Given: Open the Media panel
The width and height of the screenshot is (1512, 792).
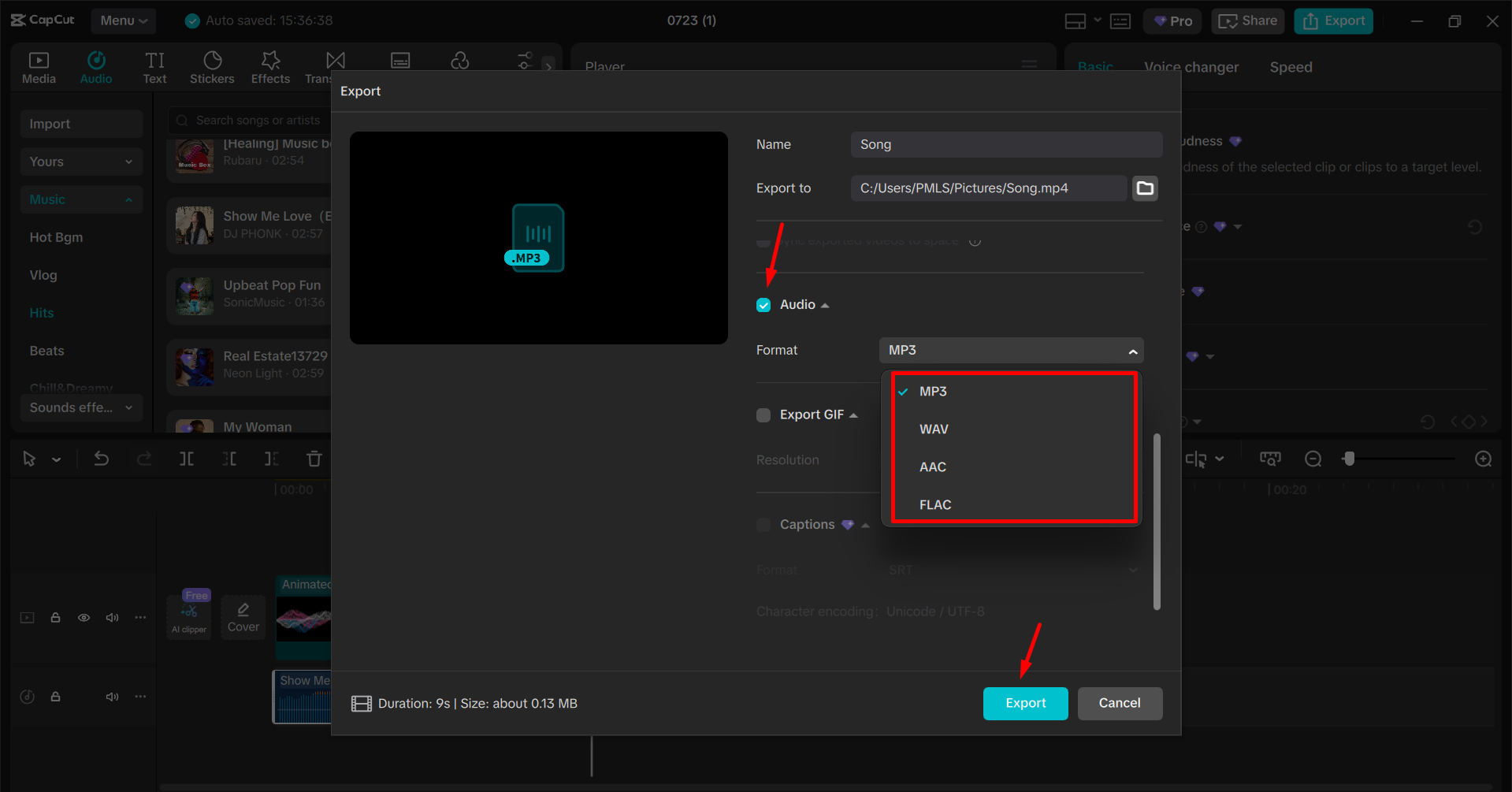Looking at the screenshot, I should [x=39, y=66].
